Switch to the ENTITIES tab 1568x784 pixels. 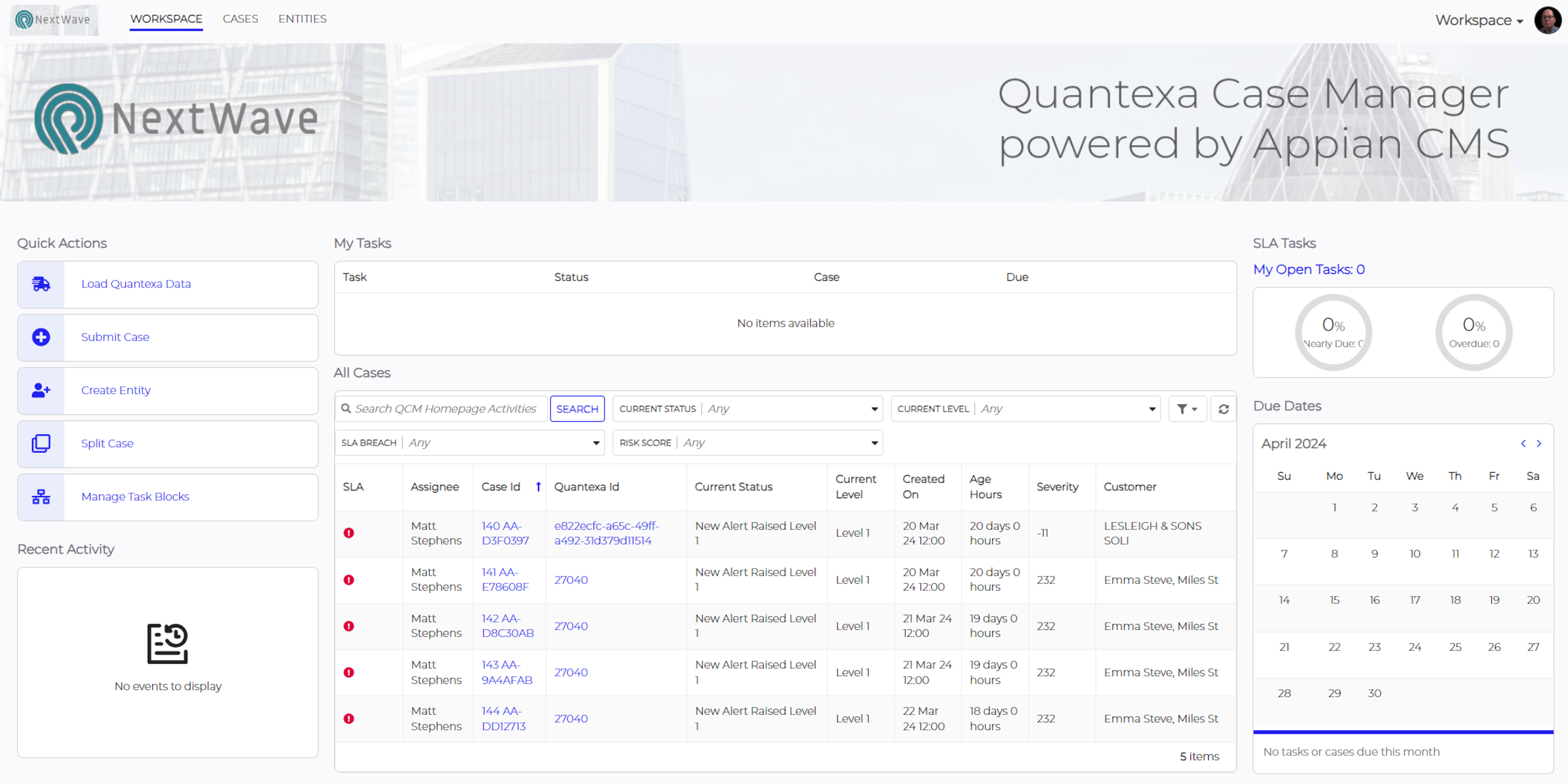(303, 19)
